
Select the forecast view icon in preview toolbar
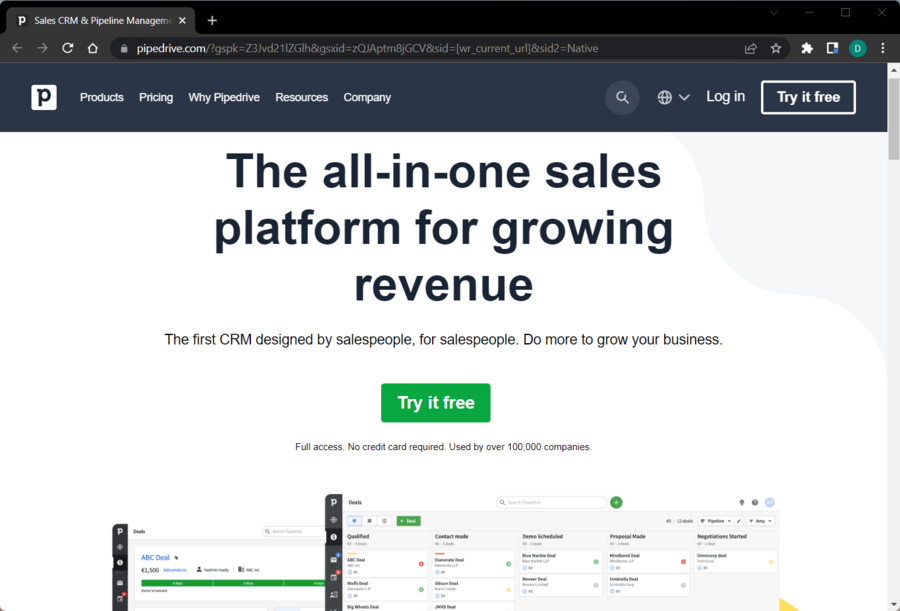pyautogui.click(x=385, y=521)
